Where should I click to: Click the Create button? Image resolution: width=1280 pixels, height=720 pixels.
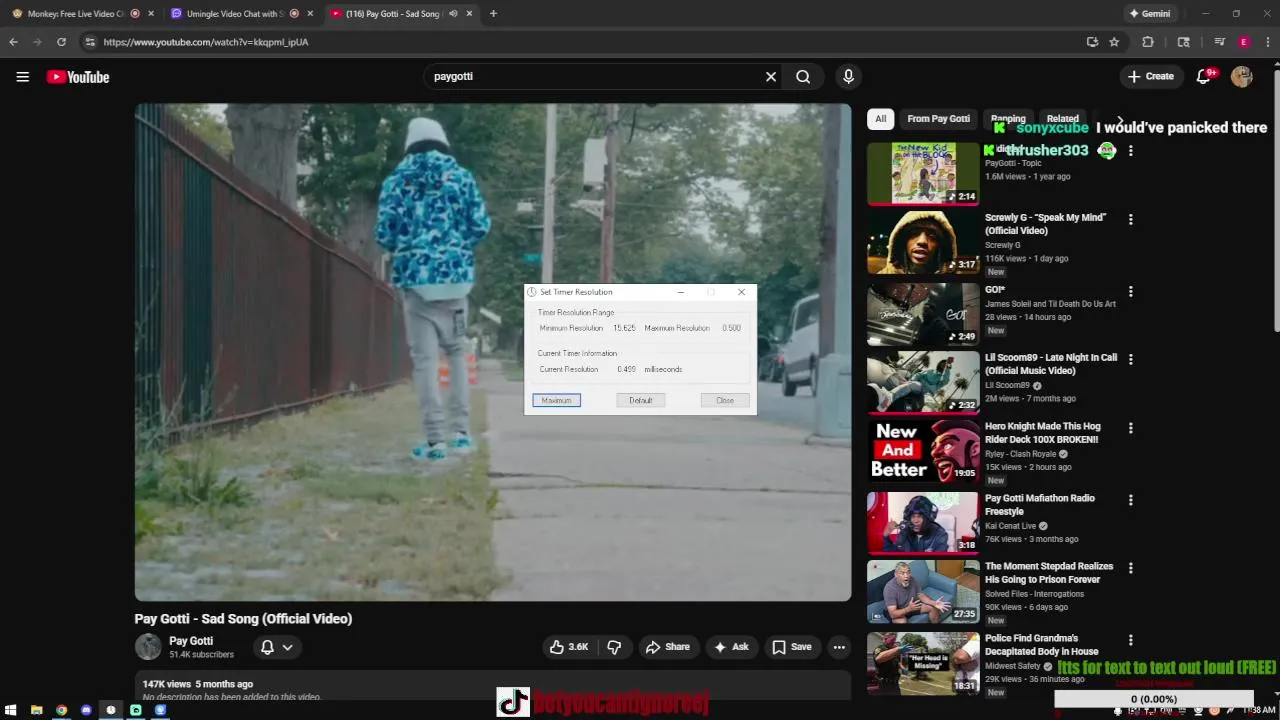(1151, 76)
